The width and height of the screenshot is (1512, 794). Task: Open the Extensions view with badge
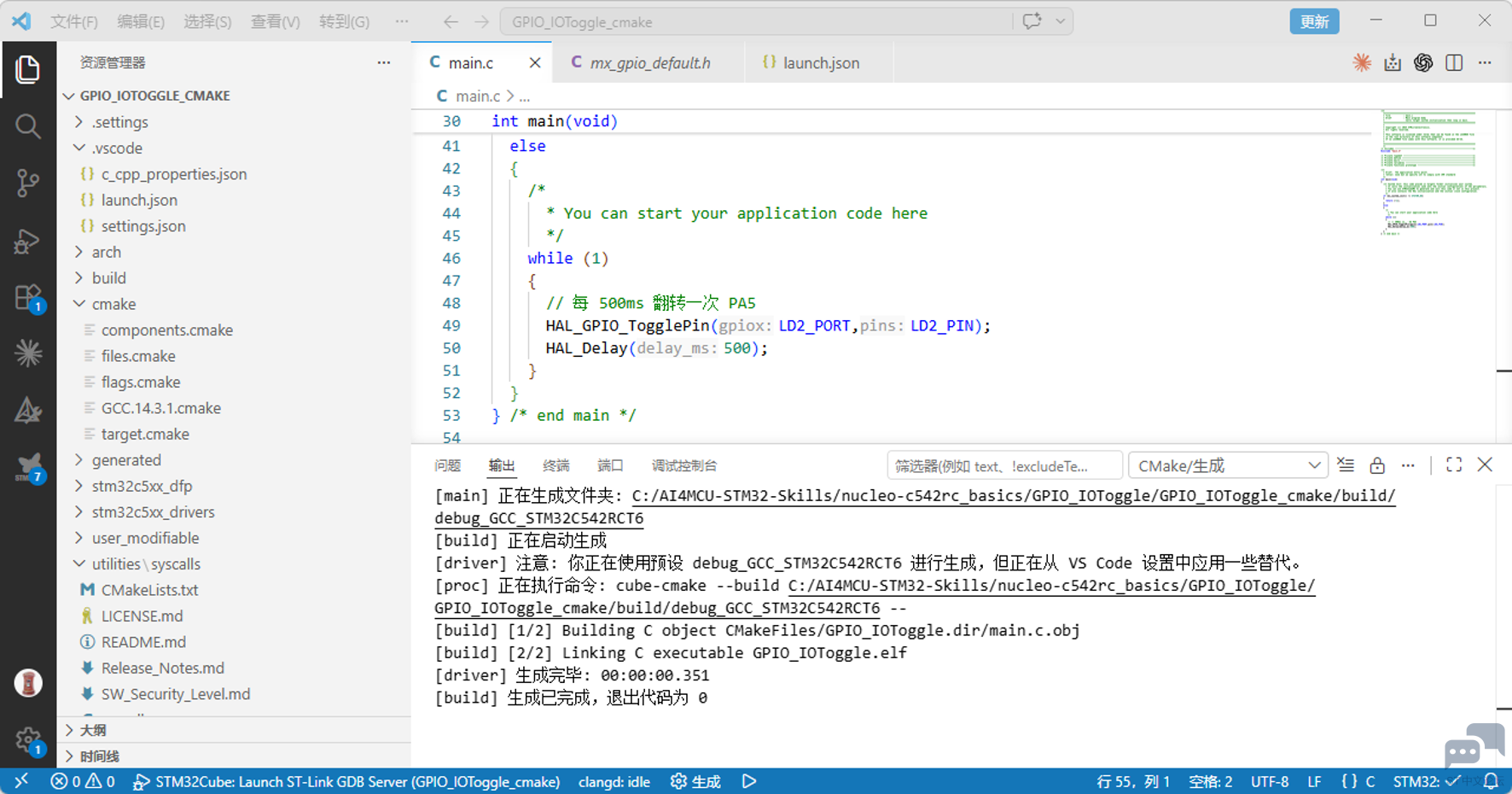coord(27,298)
